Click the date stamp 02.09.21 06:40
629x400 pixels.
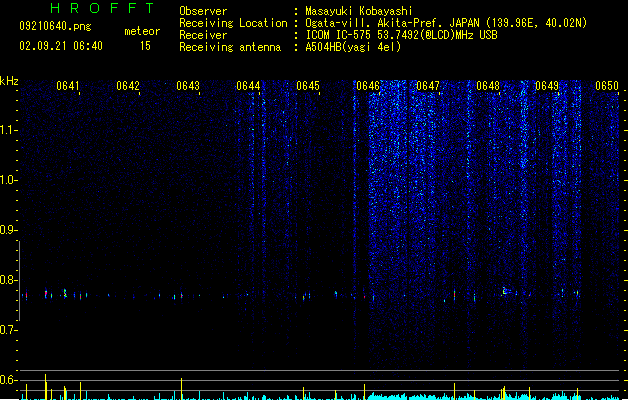point(61,46)
